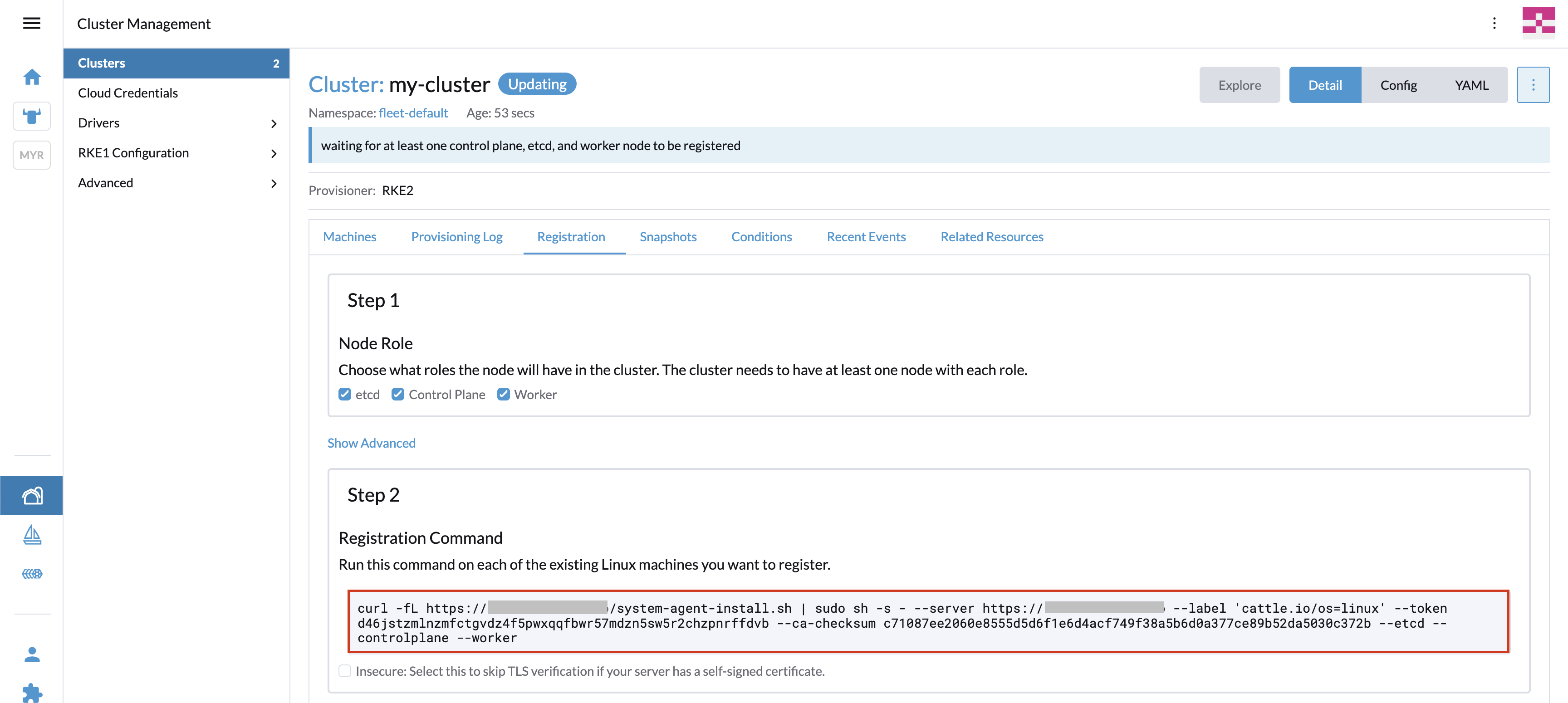This screenshot has width=1568, height=703.
Task: Uncheck the Control Plane role checkbox
Action: coord(397,395)
